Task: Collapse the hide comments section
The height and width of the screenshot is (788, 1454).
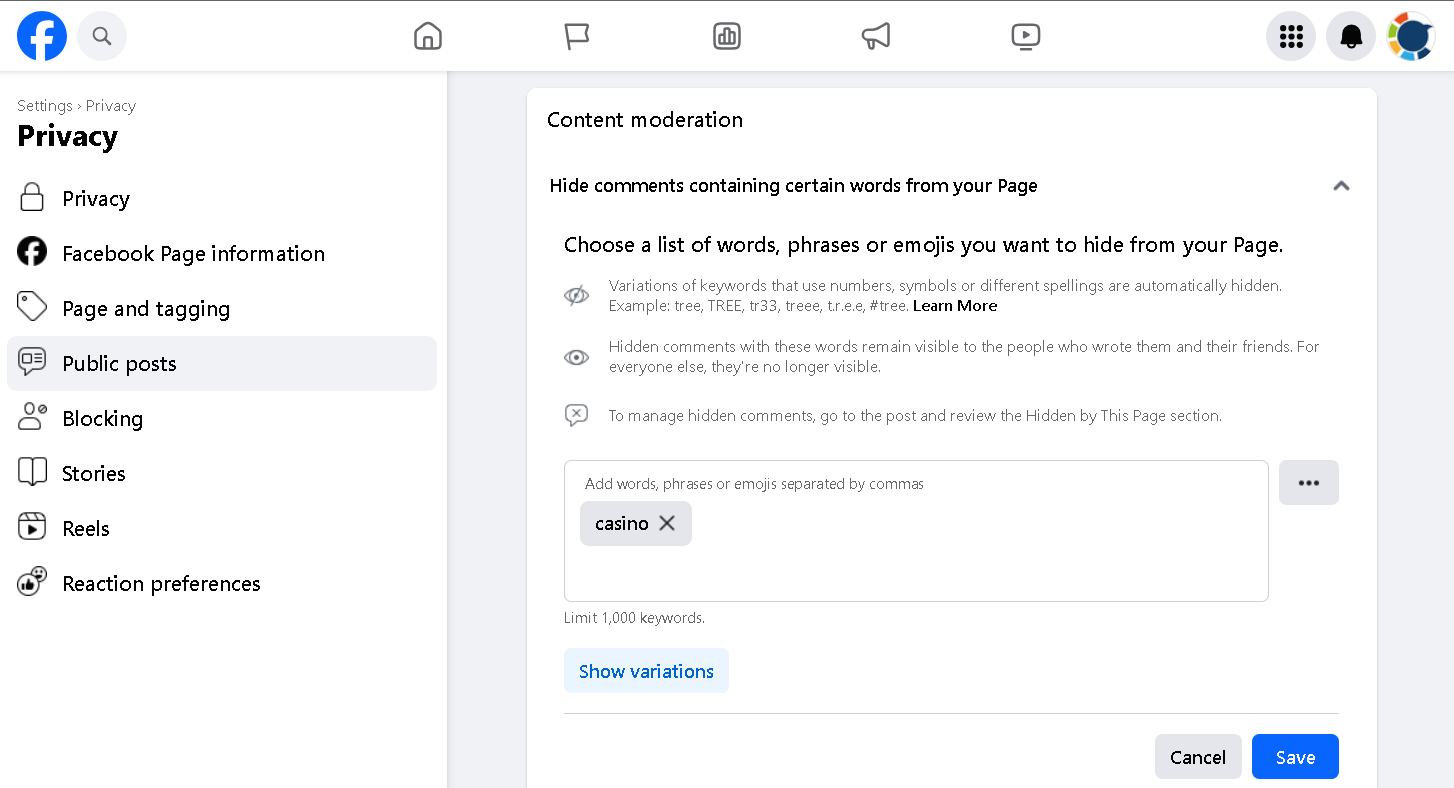Action: pyautogui.click(x=1342, y=186)
